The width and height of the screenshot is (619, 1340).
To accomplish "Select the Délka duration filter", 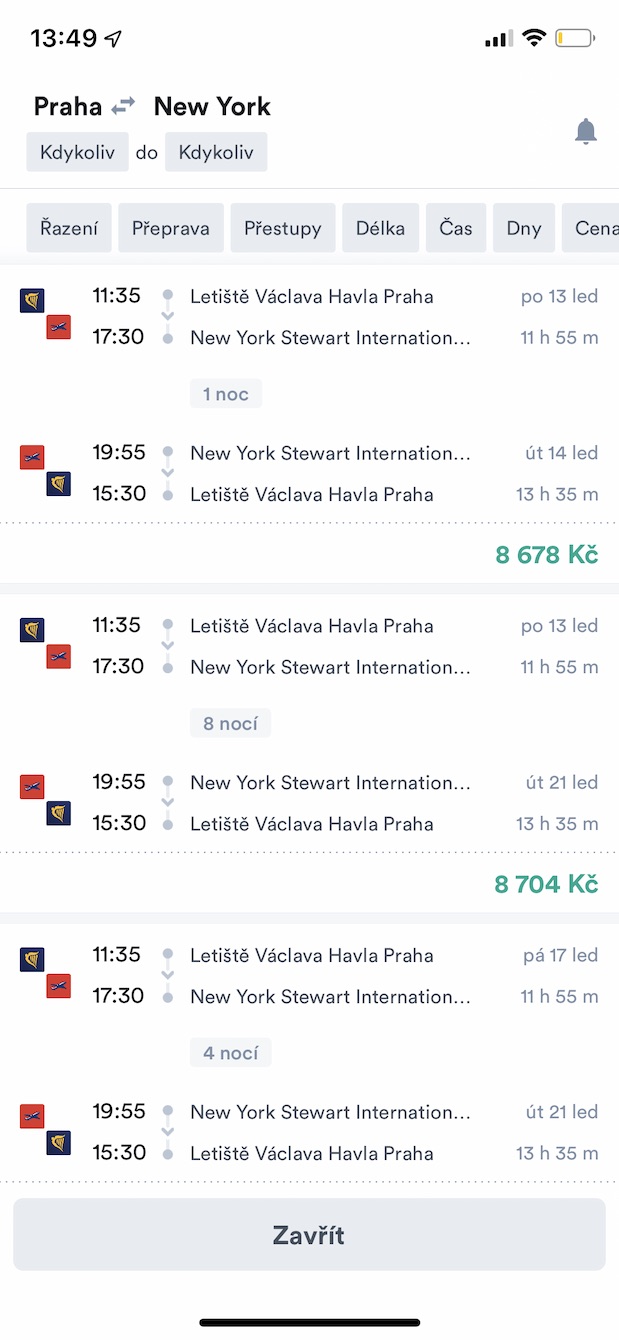I will point(380,228).
